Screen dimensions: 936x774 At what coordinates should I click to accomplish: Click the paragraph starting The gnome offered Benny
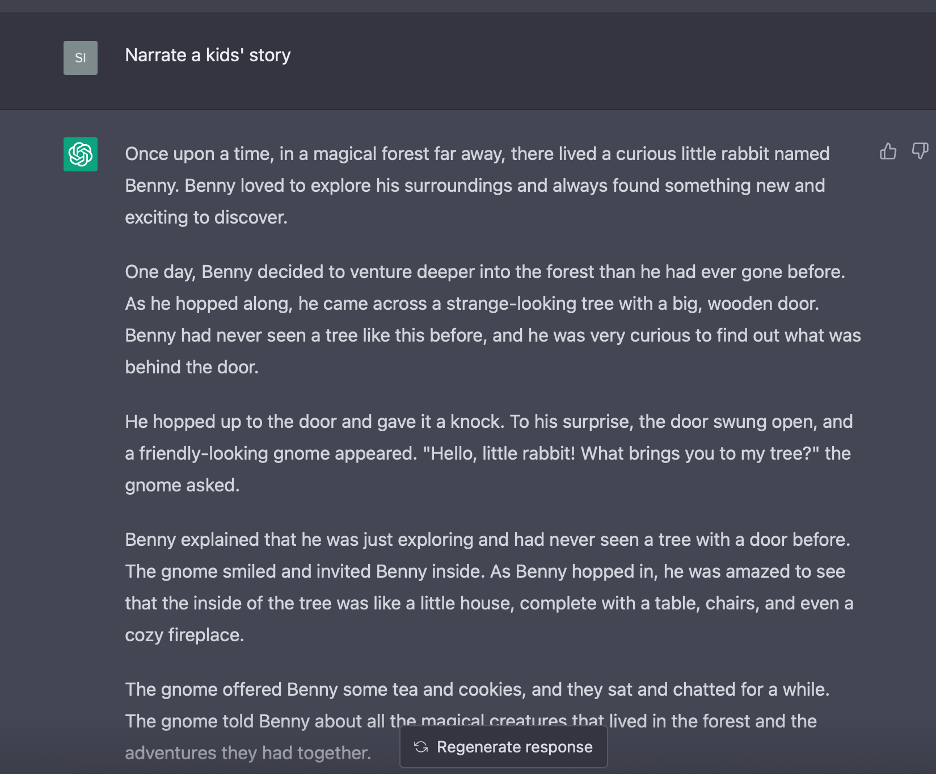[x=478, y=721]
